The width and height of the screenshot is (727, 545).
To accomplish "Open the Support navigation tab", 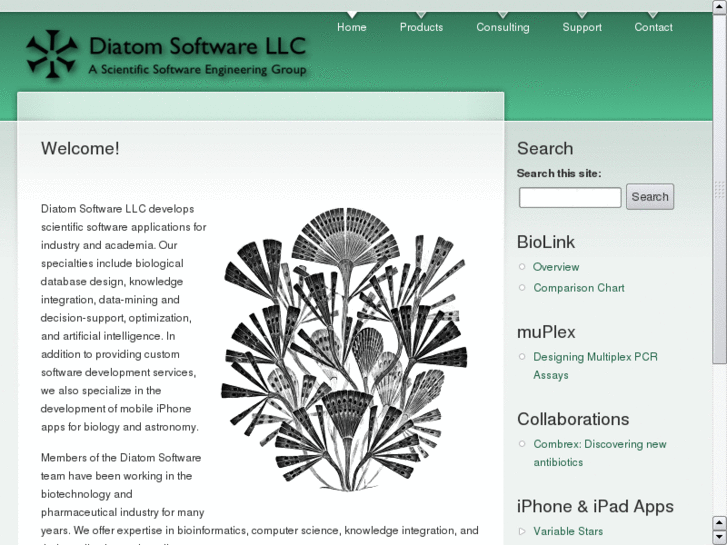I will click(582, 27).
